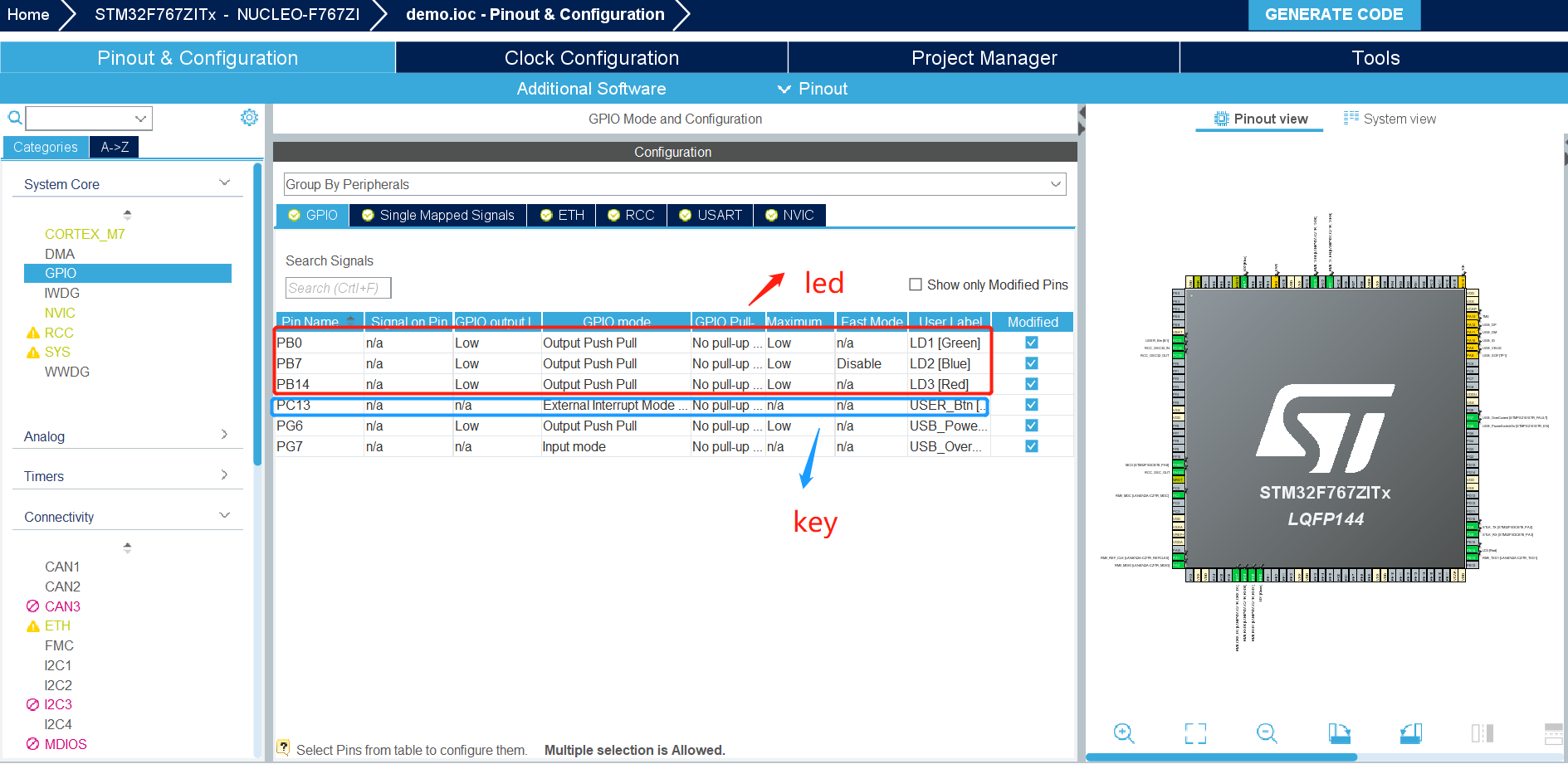This screenshot has height=764, width=1568.
Task: Select the ETH configuration tab
Action: point(562,215)
